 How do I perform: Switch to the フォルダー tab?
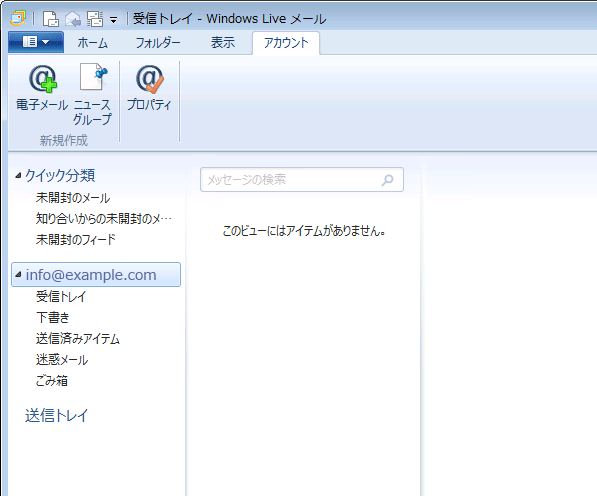[158, 43]
